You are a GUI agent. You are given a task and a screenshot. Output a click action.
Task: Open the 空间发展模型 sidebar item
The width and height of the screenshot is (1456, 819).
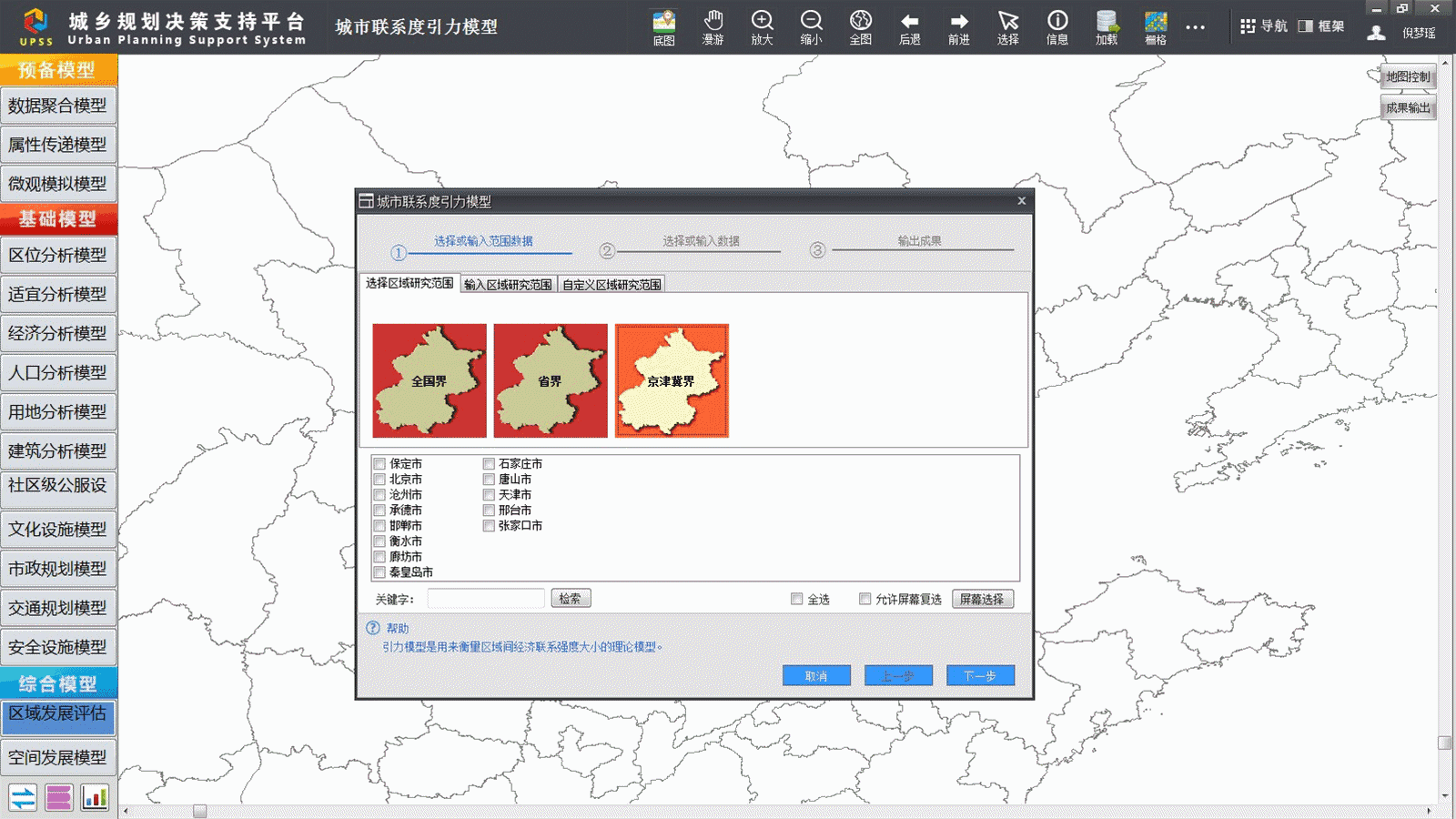point(58,757)
